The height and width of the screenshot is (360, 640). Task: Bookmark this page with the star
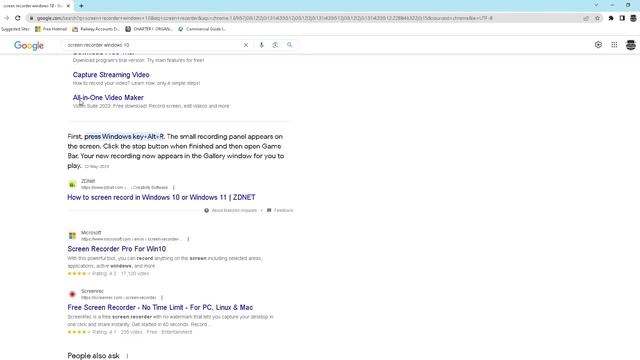coord(597,18)
